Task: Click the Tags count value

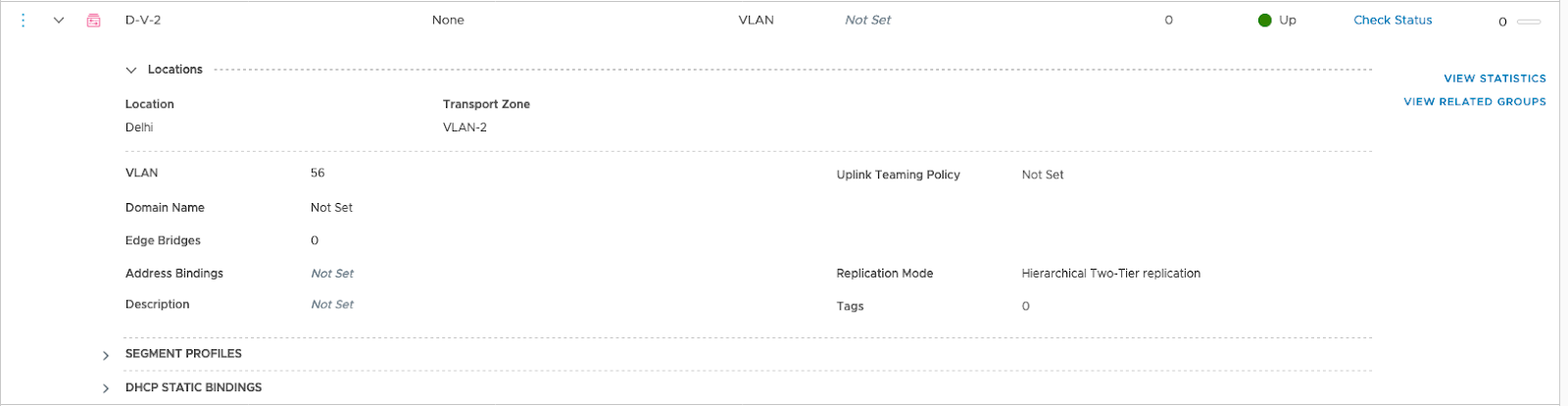Action: point(1026,306)
